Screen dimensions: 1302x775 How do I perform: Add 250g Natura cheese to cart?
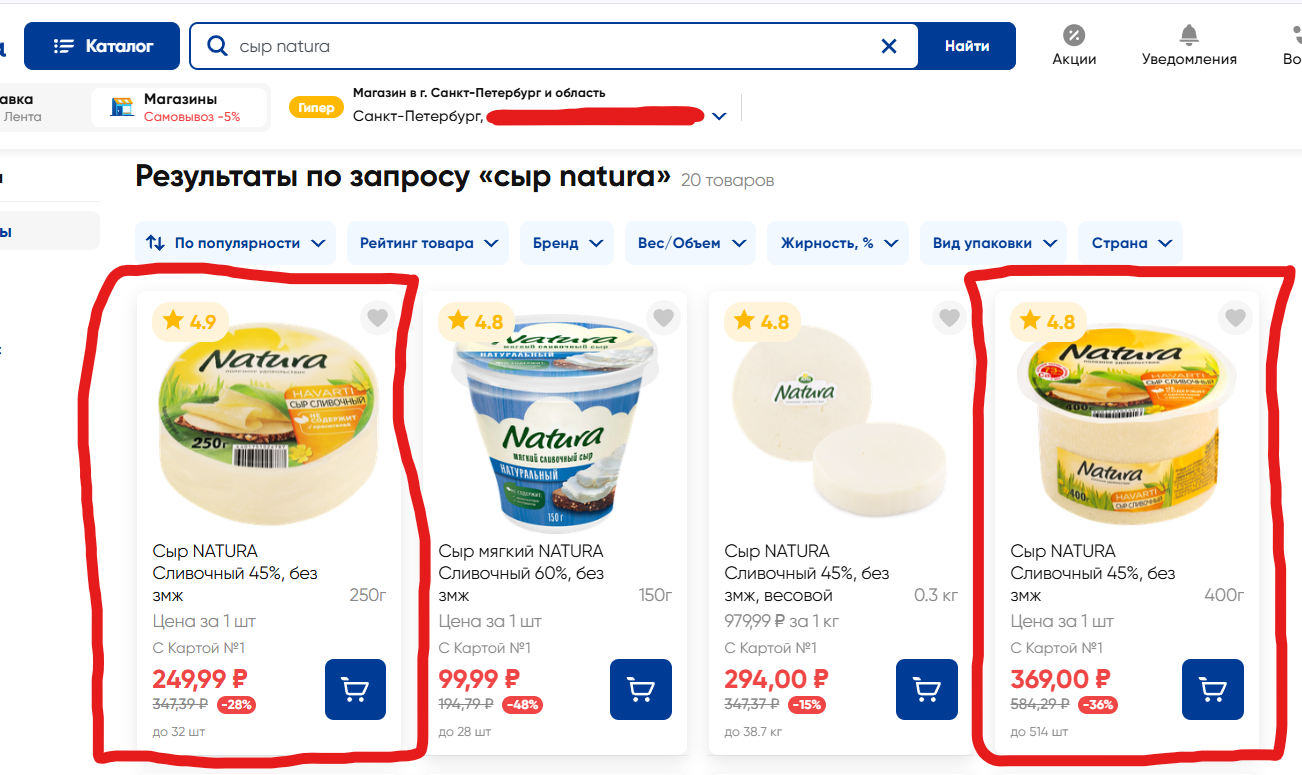coord(355,690)
